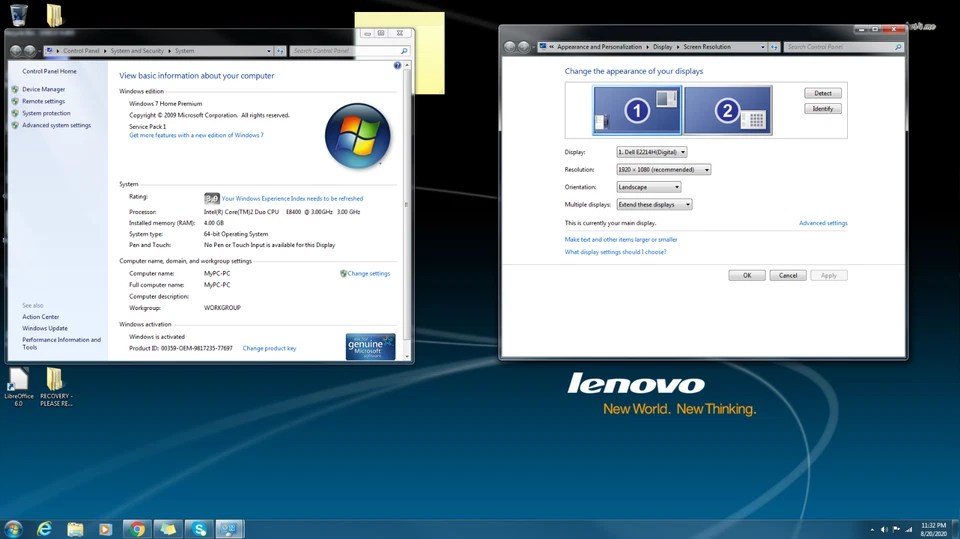Open What display settings should I choose

point(615,252)
